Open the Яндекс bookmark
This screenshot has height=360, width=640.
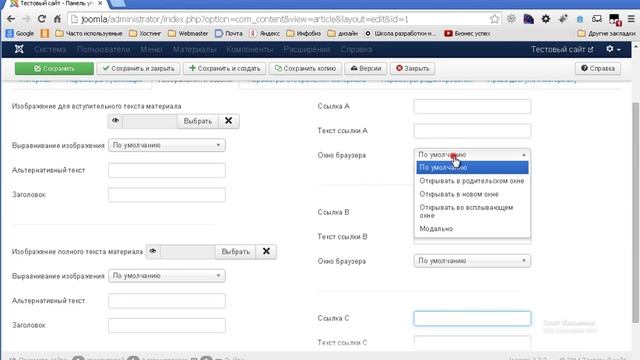265,33
